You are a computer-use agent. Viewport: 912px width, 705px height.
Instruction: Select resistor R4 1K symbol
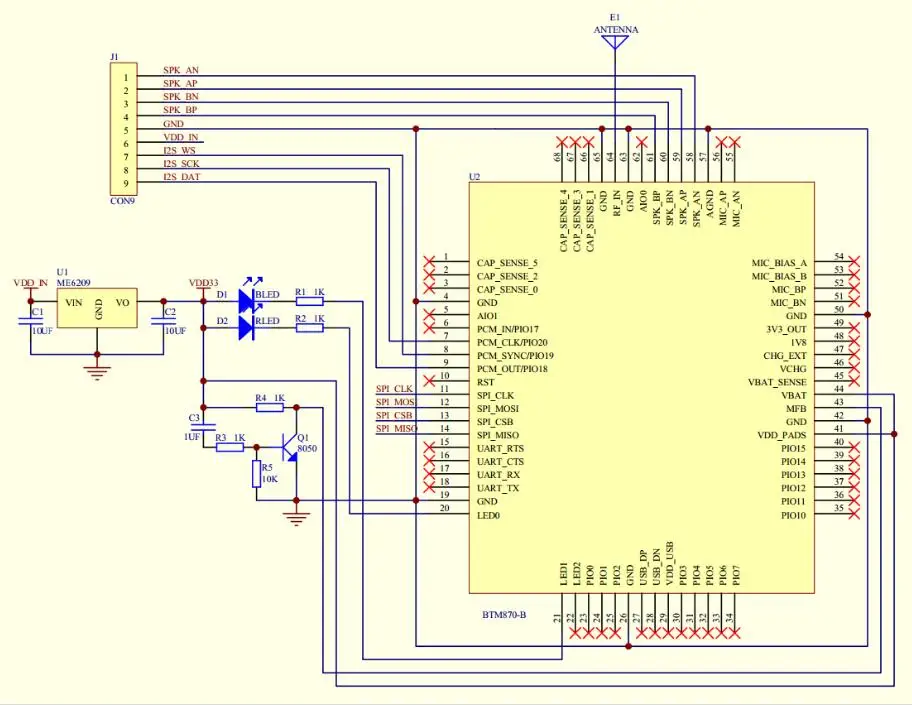(270, 407)
